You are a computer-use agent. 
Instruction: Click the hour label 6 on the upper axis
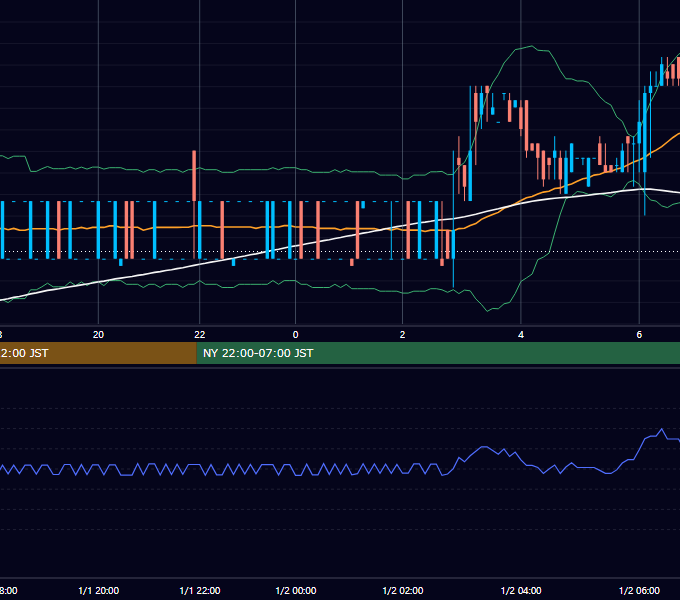pos(639,335)
